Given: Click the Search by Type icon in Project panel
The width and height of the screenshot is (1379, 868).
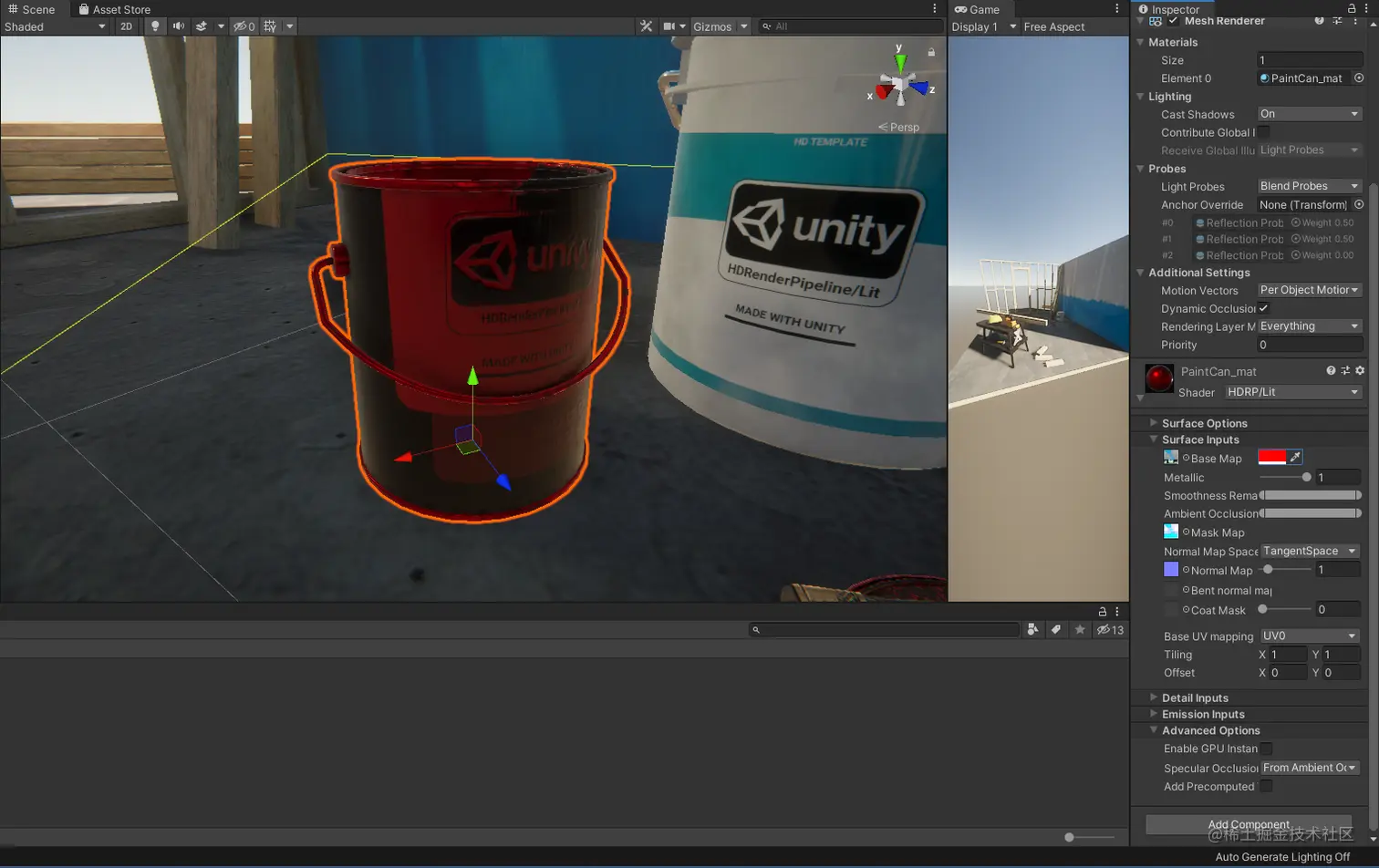Looking at the screenshot, I should point(1032,629).
